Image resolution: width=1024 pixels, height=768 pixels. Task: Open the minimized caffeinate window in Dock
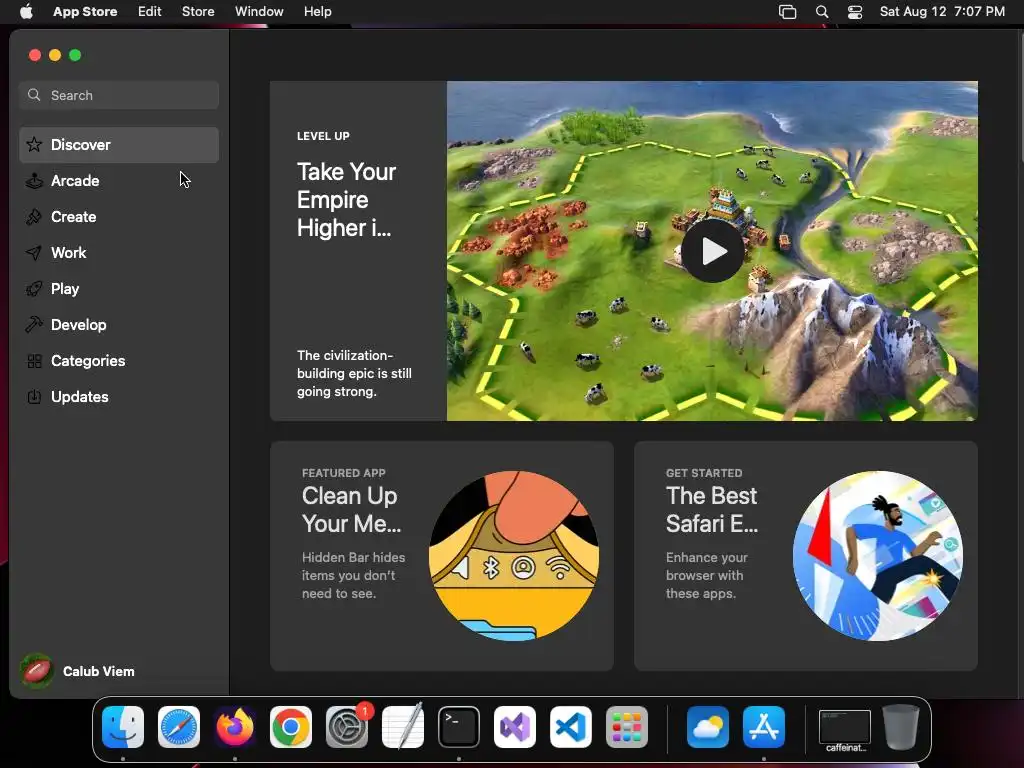(x=845, y=730)
